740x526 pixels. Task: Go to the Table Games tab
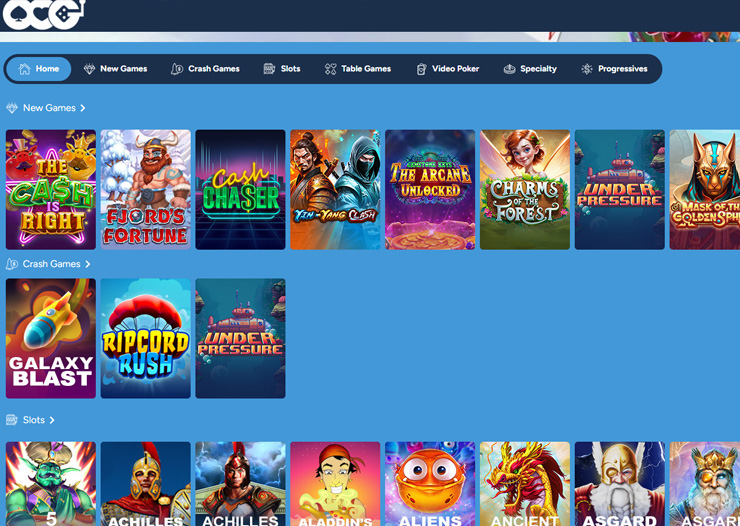(358, 69)
